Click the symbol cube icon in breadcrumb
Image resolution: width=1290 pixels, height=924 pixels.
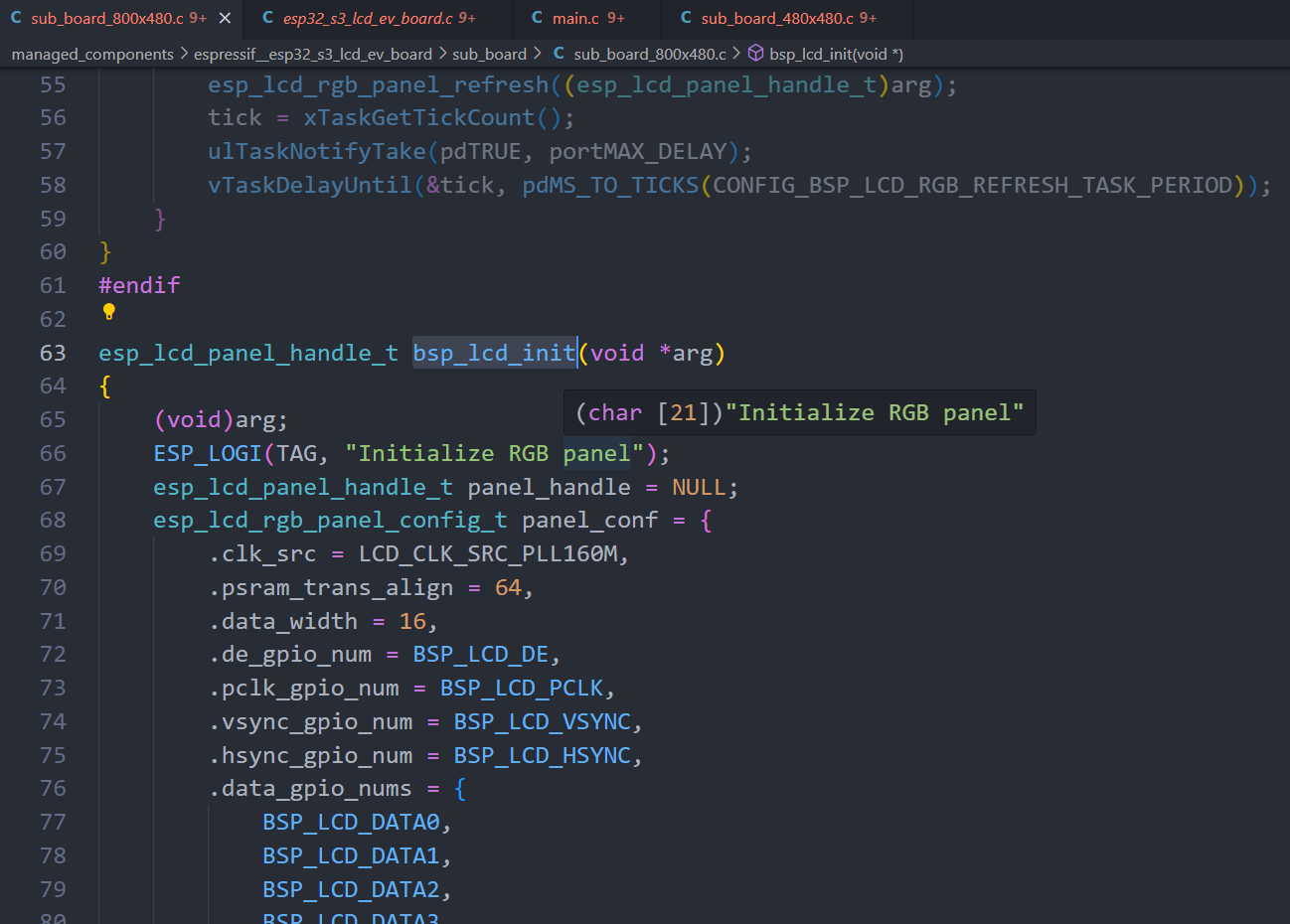[x=755, y=54]
